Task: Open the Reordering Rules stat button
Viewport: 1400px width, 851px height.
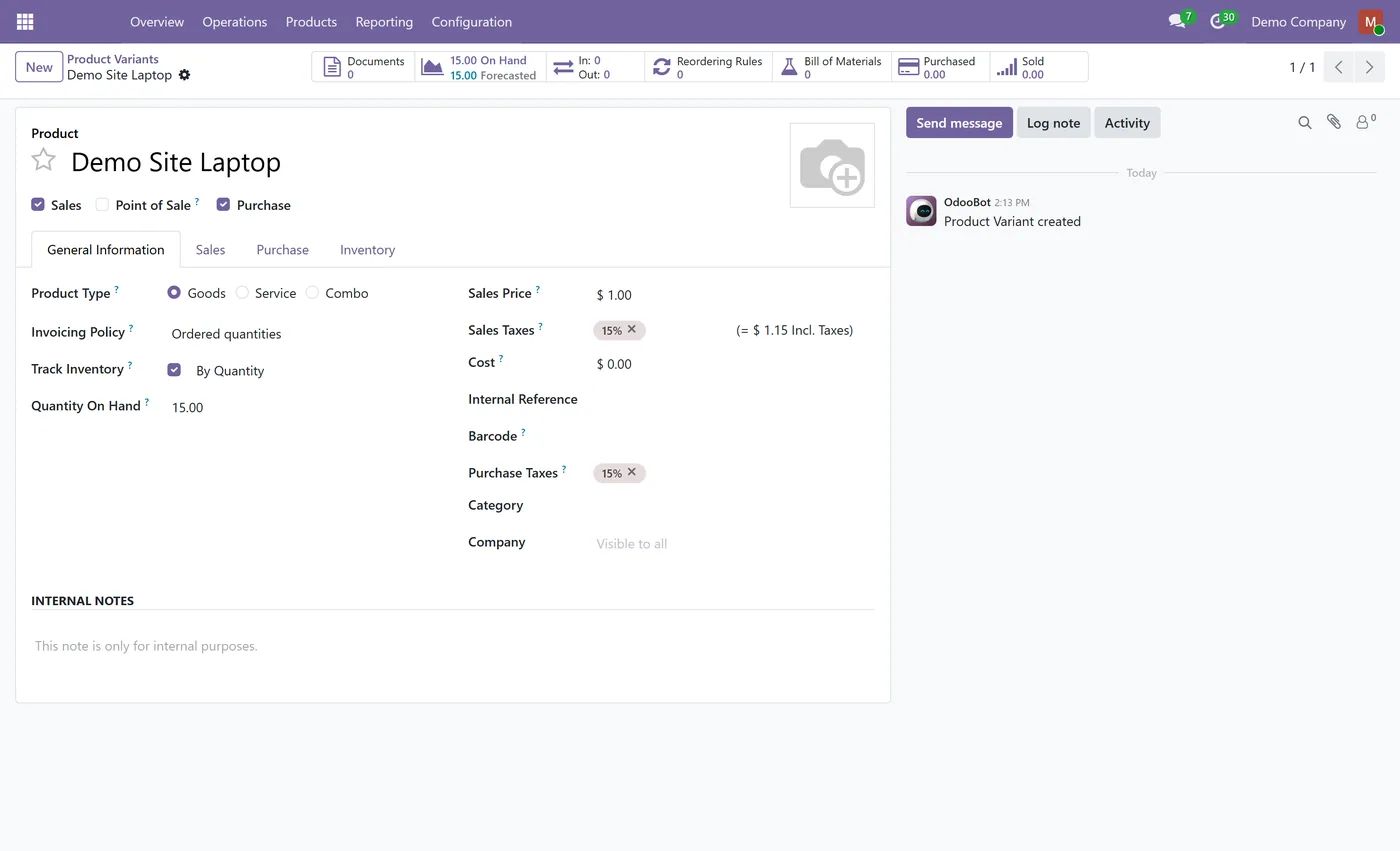Action: (708, 67)
